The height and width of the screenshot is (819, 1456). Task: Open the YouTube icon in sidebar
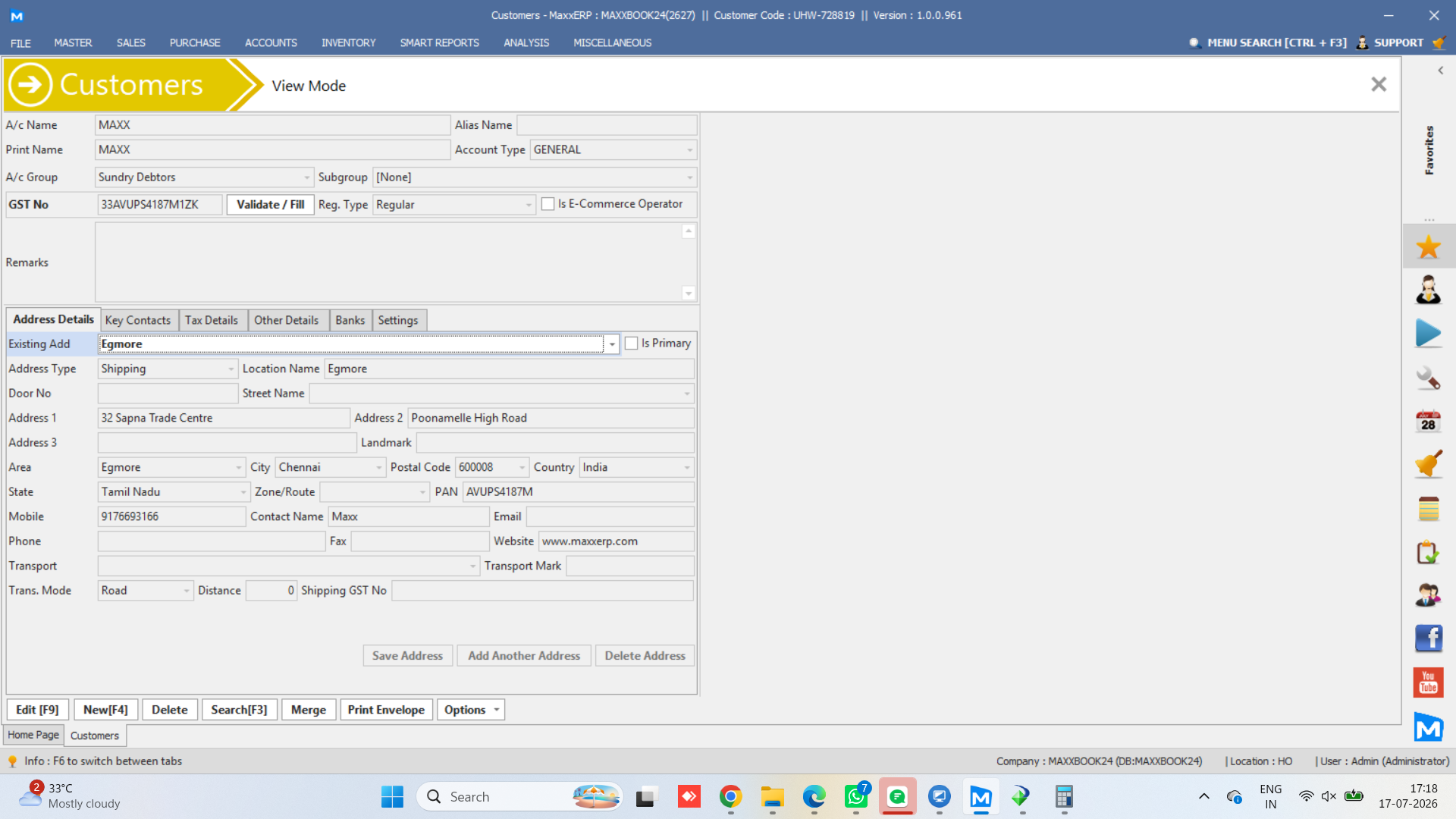[1428, 682]
